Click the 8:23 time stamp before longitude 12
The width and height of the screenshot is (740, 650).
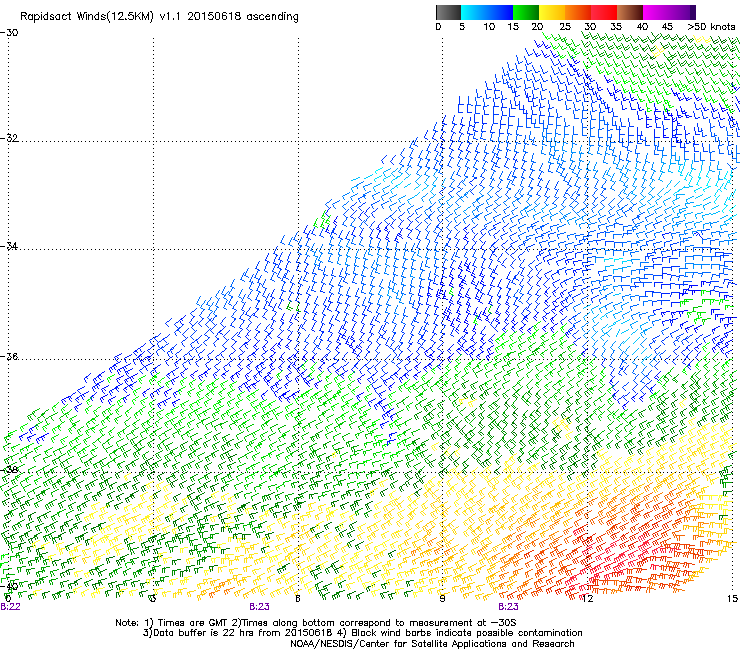pyautogui.click(x=508, y=607)
